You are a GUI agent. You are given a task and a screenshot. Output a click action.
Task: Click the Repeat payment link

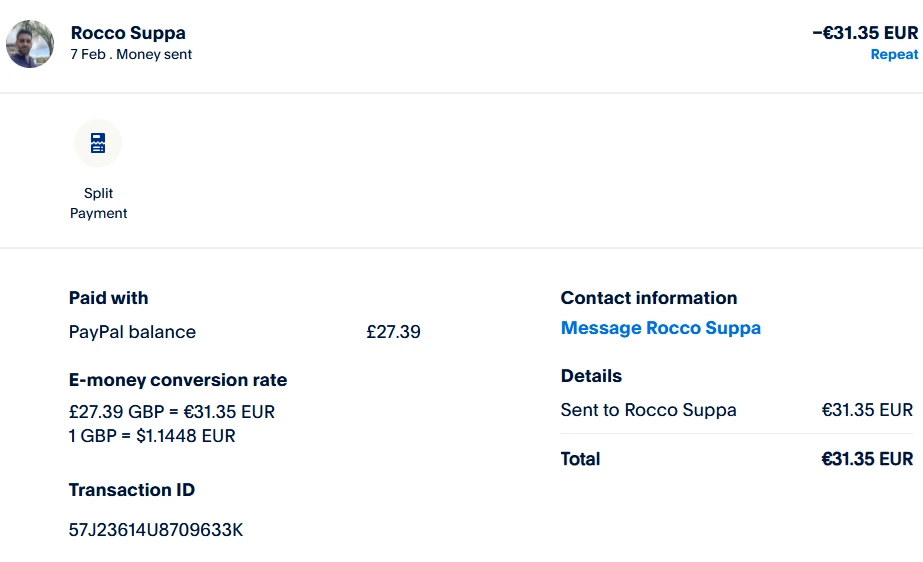coord(893,55)
